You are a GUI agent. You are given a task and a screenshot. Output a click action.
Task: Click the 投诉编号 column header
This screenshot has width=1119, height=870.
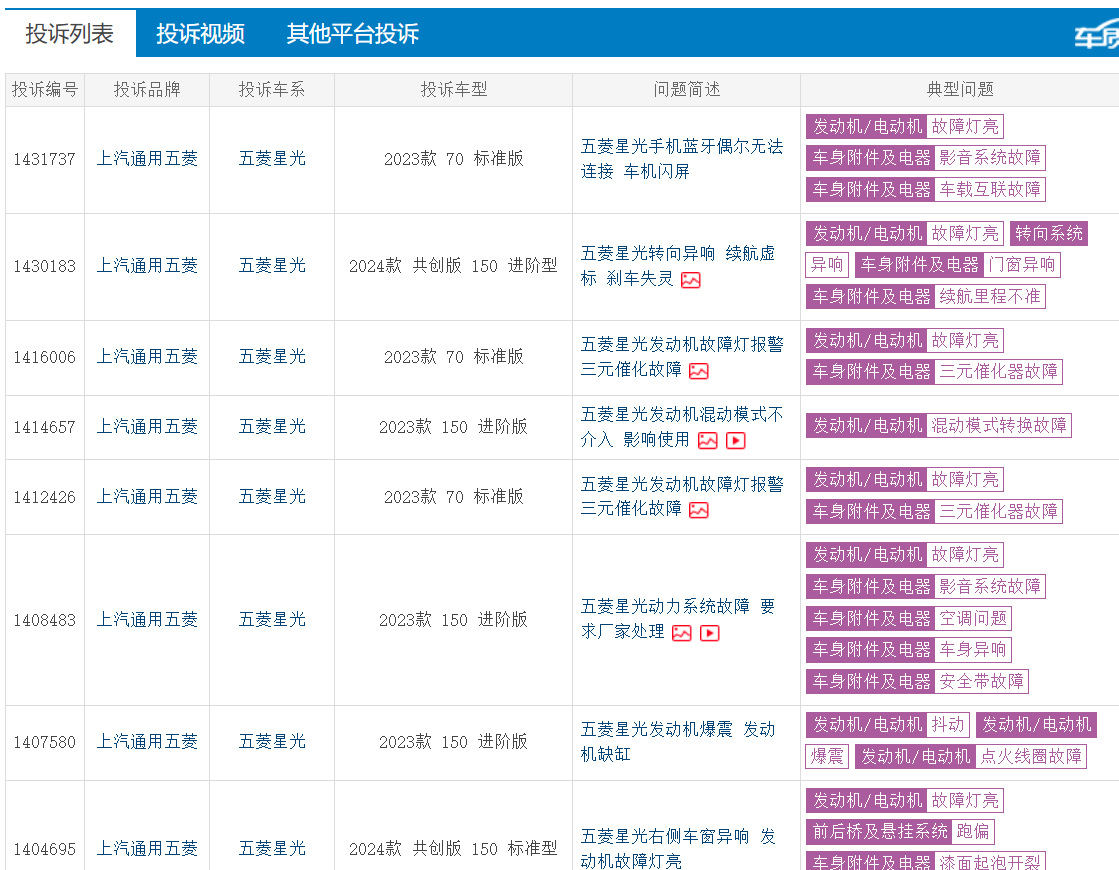click(x=44, y=89)
